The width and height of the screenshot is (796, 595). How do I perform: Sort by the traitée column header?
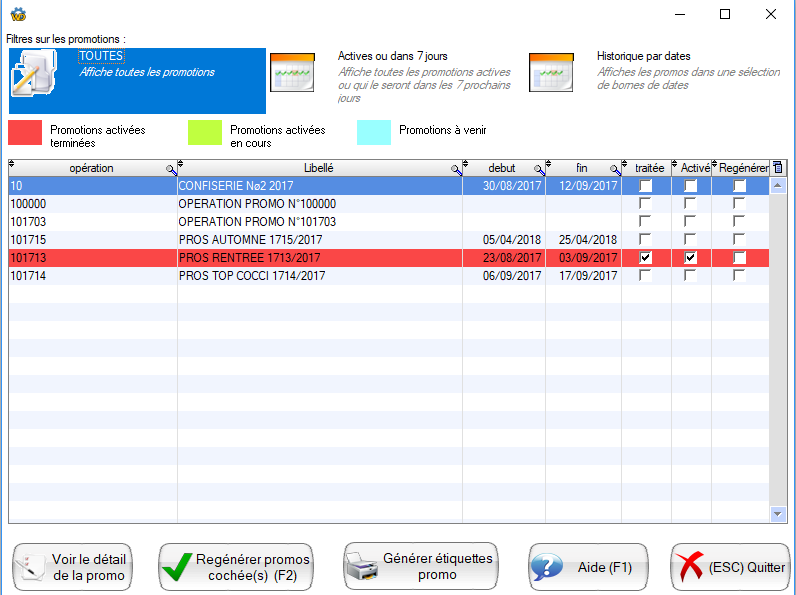[649, 168]
